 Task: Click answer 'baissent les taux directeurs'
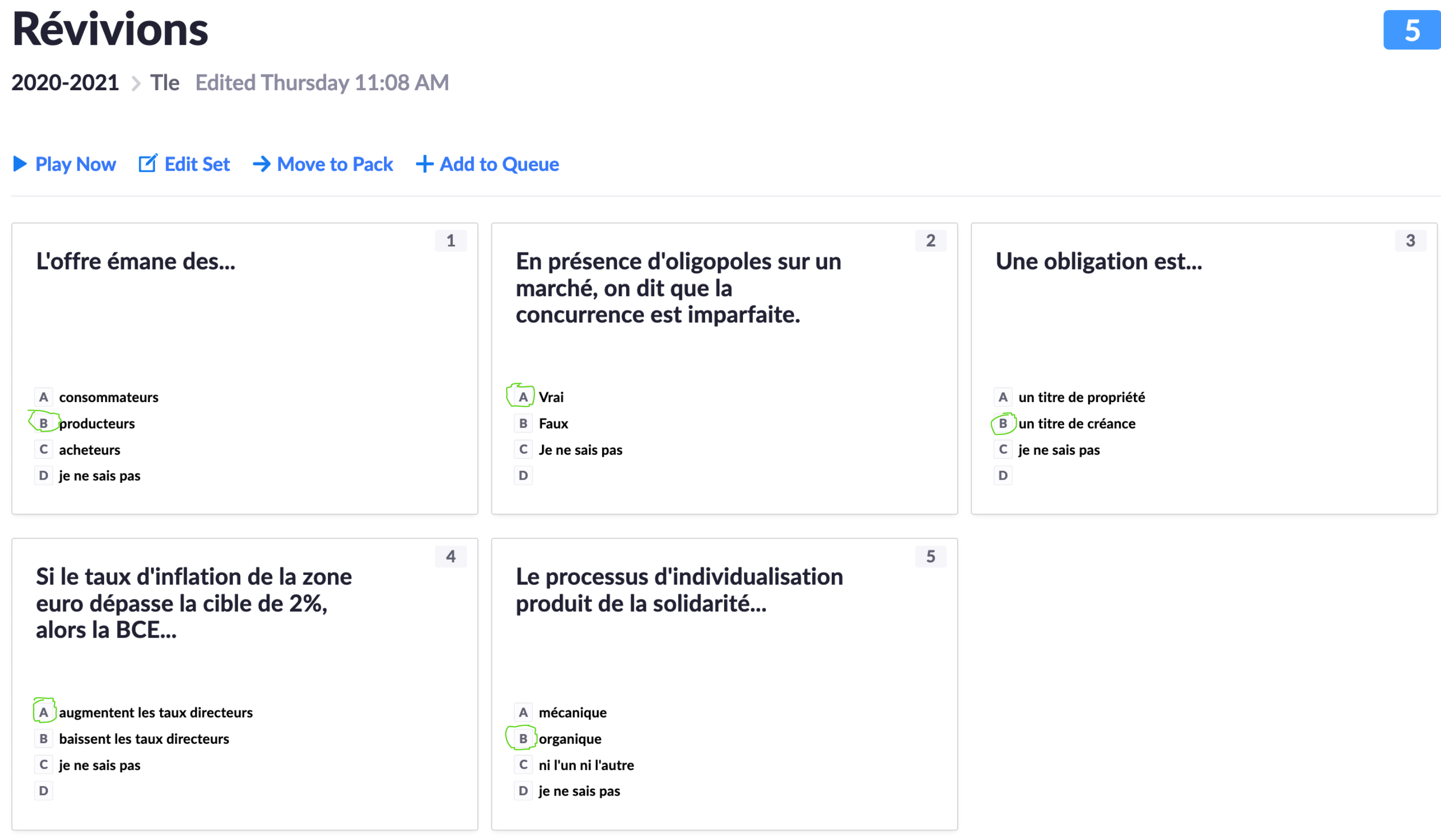[144, 739]
